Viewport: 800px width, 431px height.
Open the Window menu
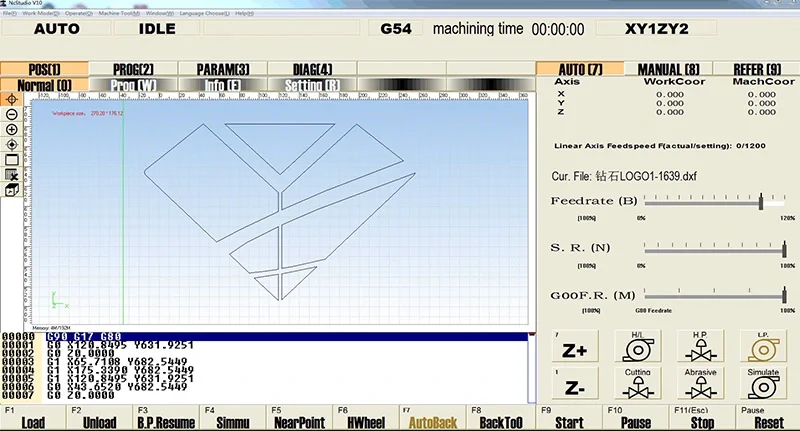click(x=160, y=13)
